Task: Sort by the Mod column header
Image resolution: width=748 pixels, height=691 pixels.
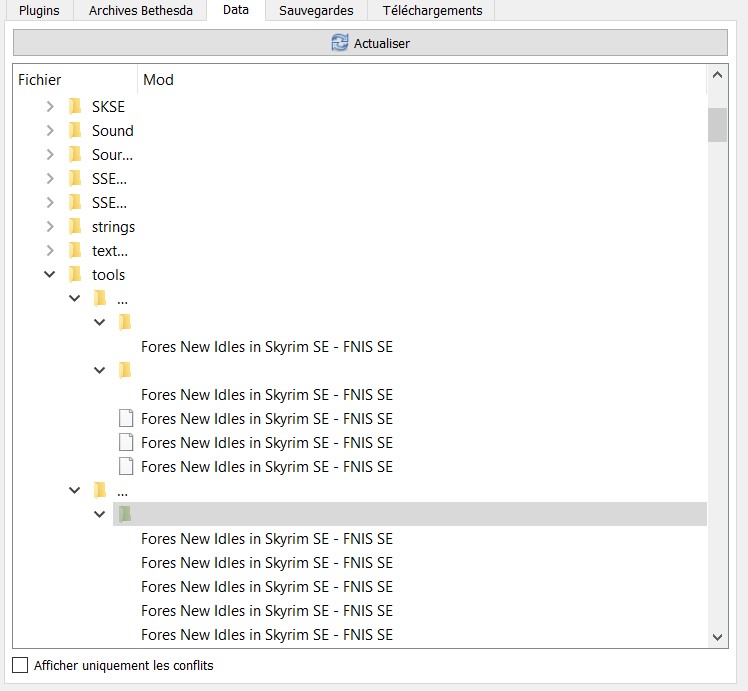Action: (x=422, y=80)
